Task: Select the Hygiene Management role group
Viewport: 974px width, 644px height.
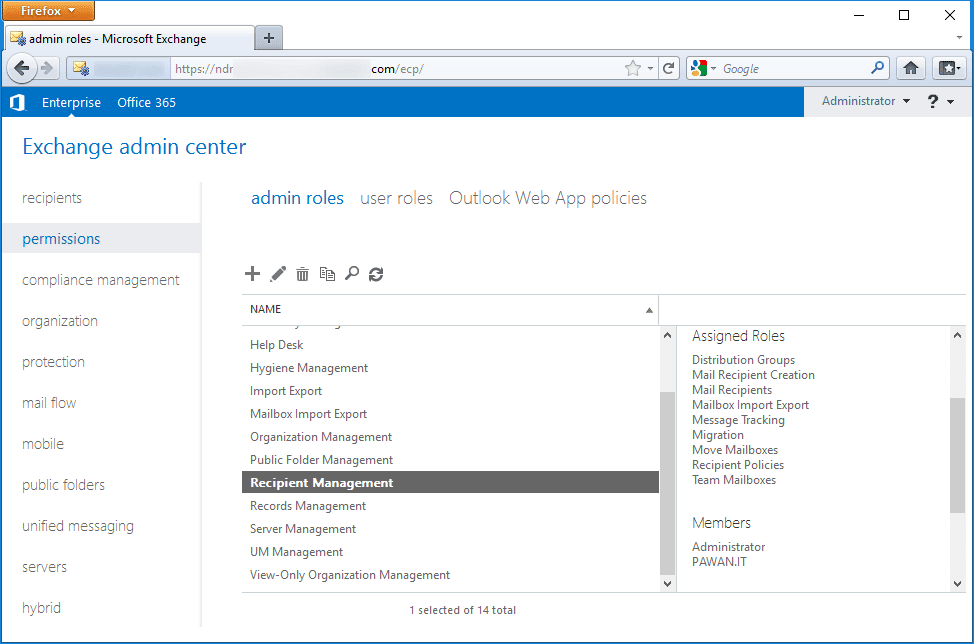Action: point(450,368)
